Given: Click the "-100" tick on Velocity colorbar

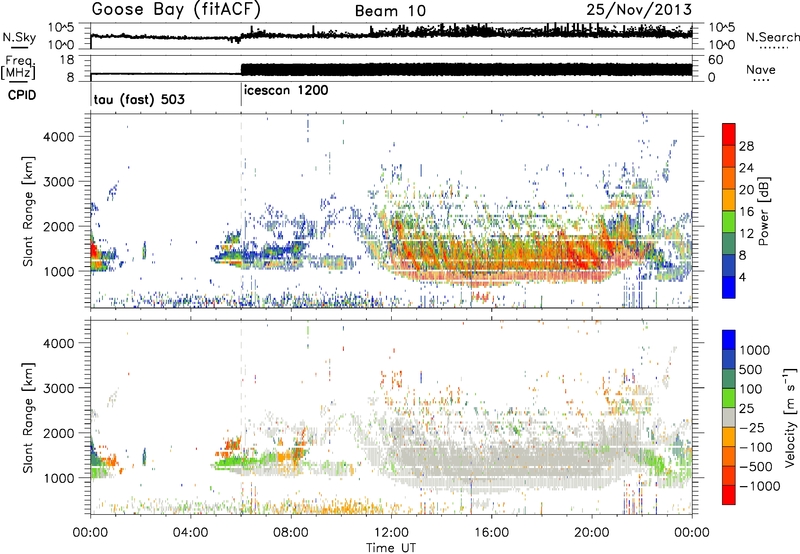Looking at the screenshot, I should point(756,447).
